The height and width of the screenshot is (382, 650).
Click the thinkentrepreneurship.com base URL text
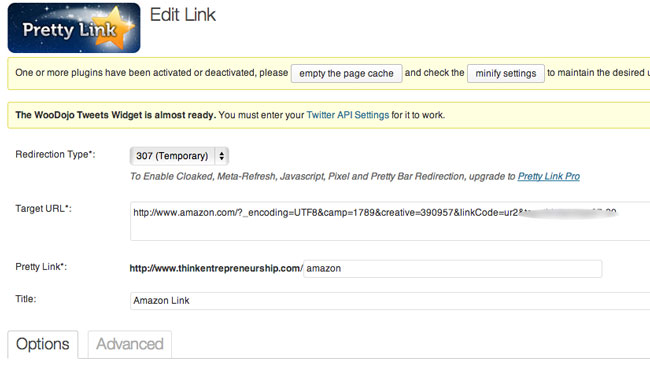pyautogui.click(x=216, y=268)
